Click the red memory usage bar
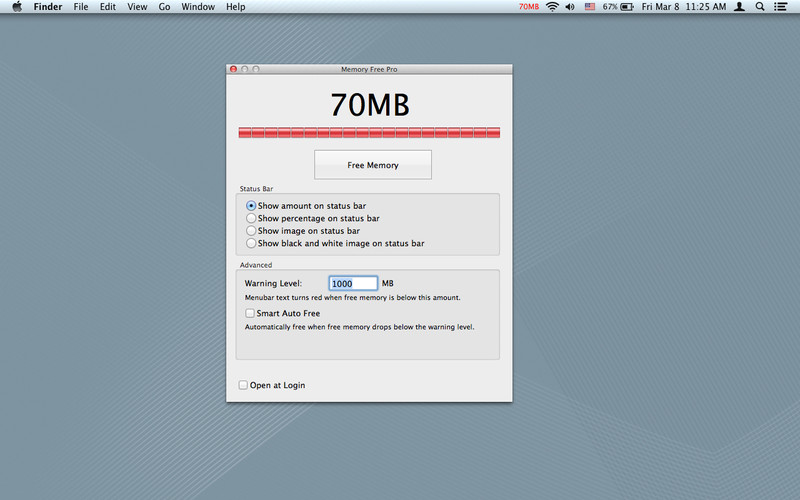The height and width of the screenshot is (500, 800). 369,133
